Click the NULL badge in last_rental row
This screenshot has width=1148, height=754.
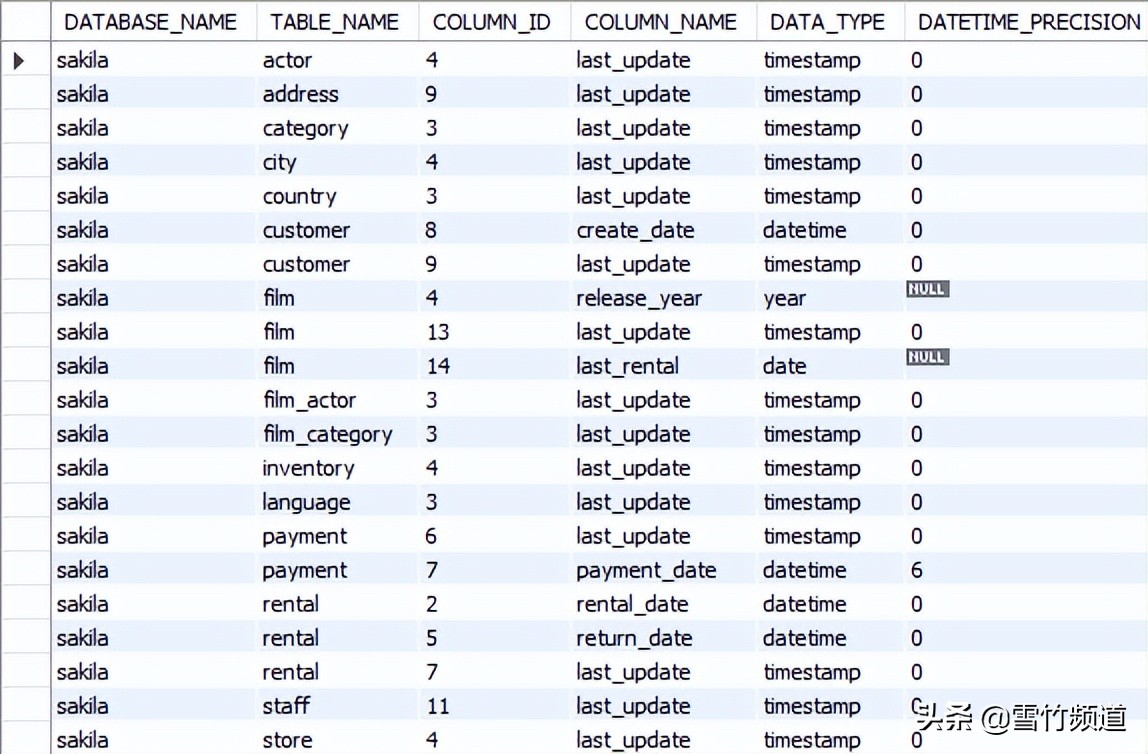[927, 358]
